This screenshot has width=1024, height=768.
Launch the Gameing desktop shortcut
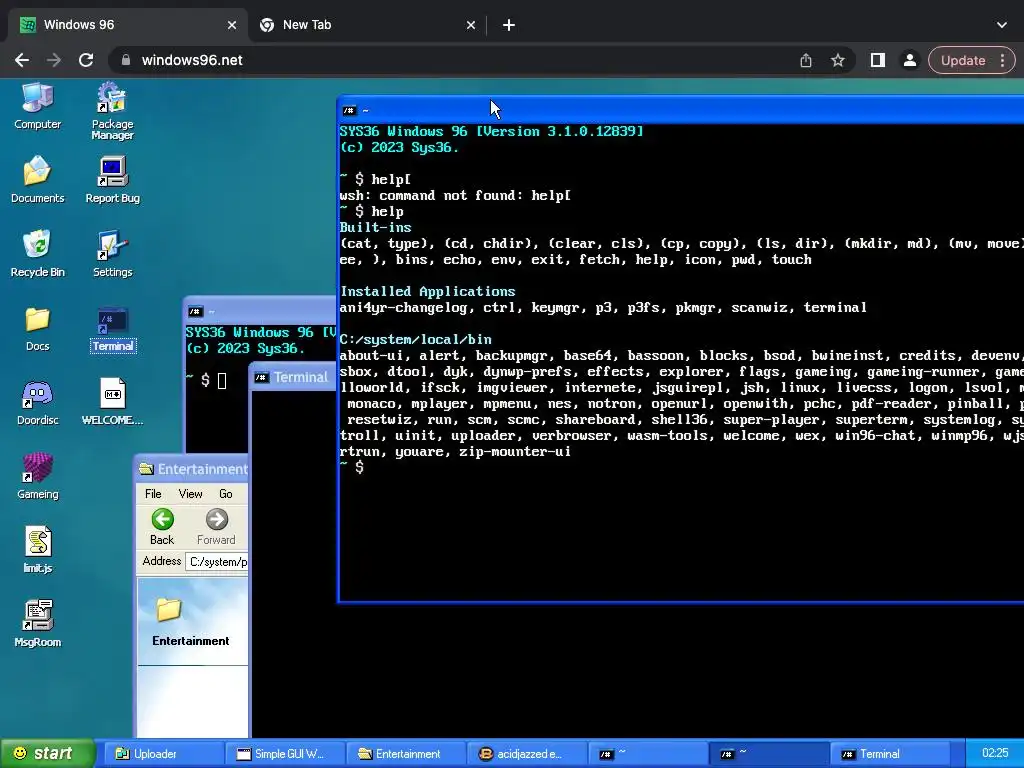tap(37, 476)
